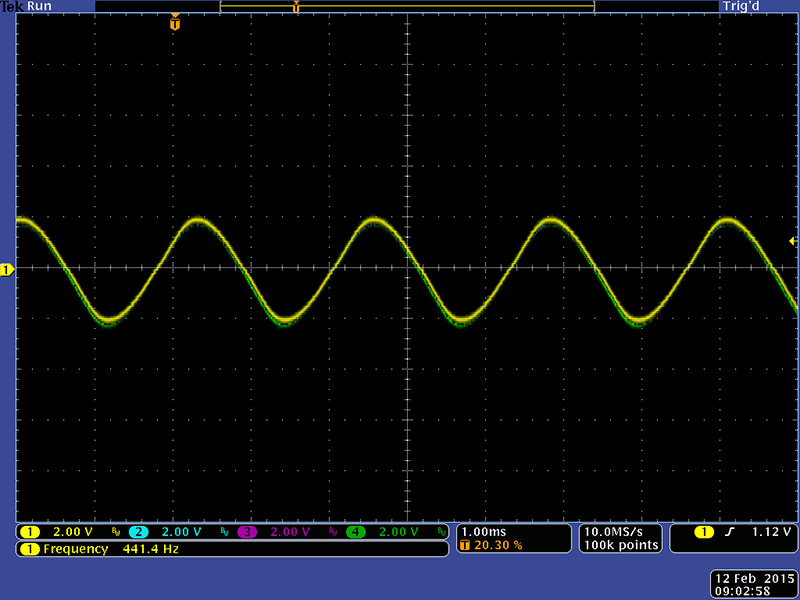
Task: Select the Frequency 441.4 Hz measurement
Action: pos(110,549)
